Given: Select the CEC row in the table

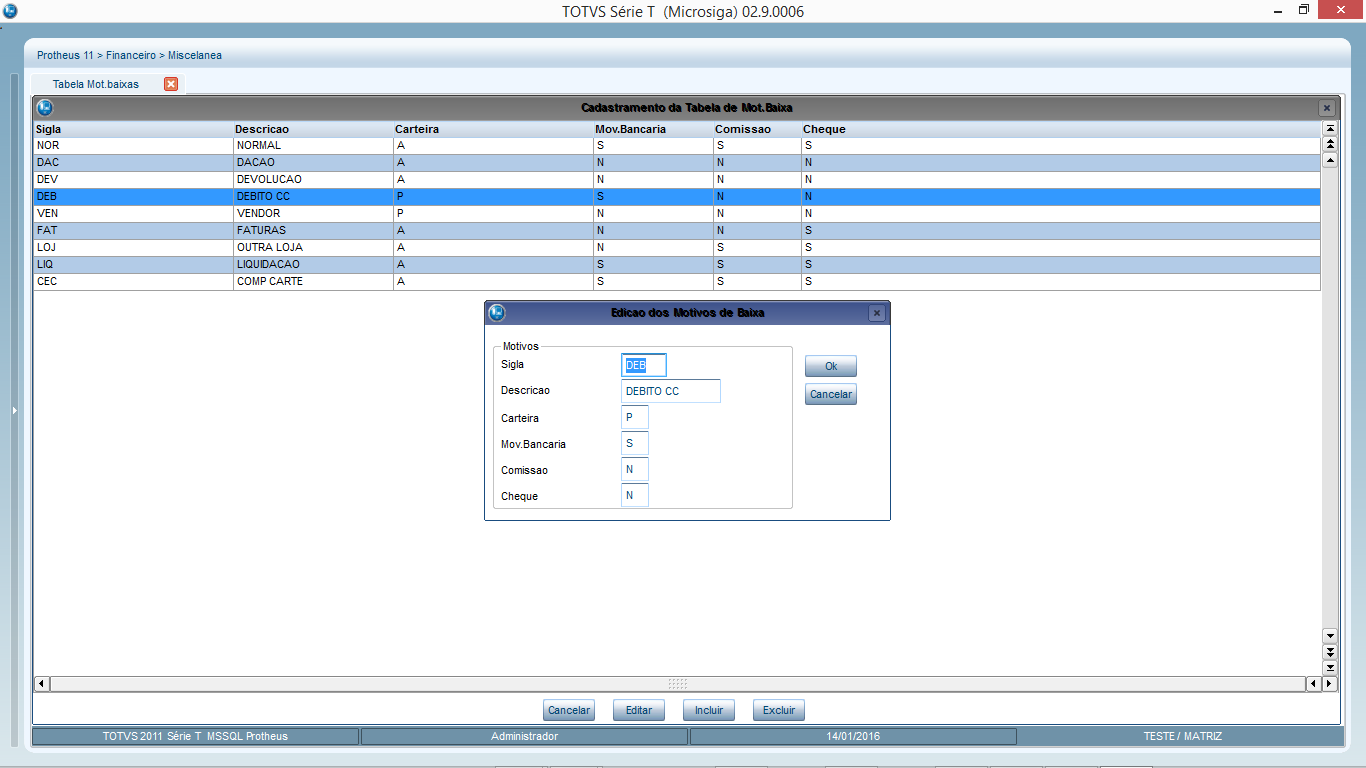Looking at the screenshot, I should pyautogui.click(x=677, y=282).
